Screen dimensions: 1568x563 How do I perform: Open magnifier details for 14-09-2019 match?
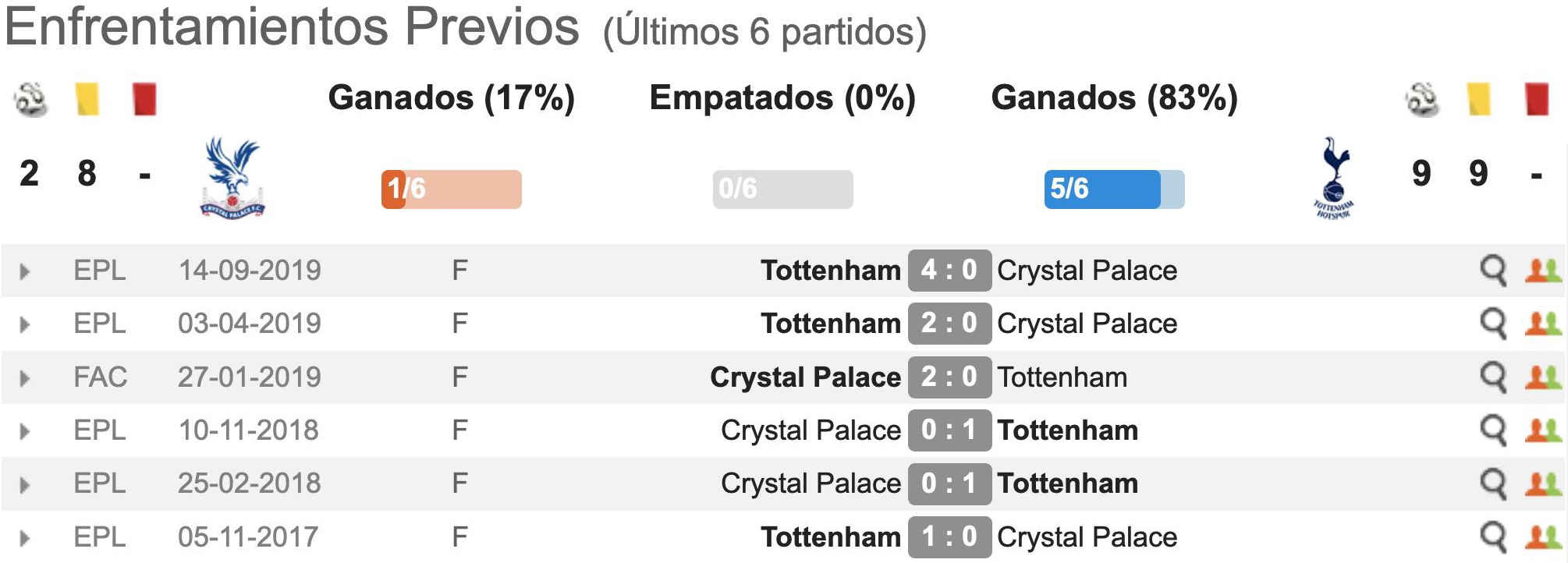(x=1493, y=271)
